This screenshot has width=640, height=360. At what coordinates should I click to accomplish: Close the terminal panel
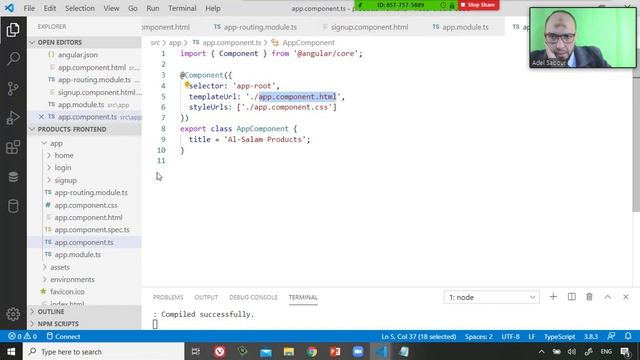coord(625,297)
